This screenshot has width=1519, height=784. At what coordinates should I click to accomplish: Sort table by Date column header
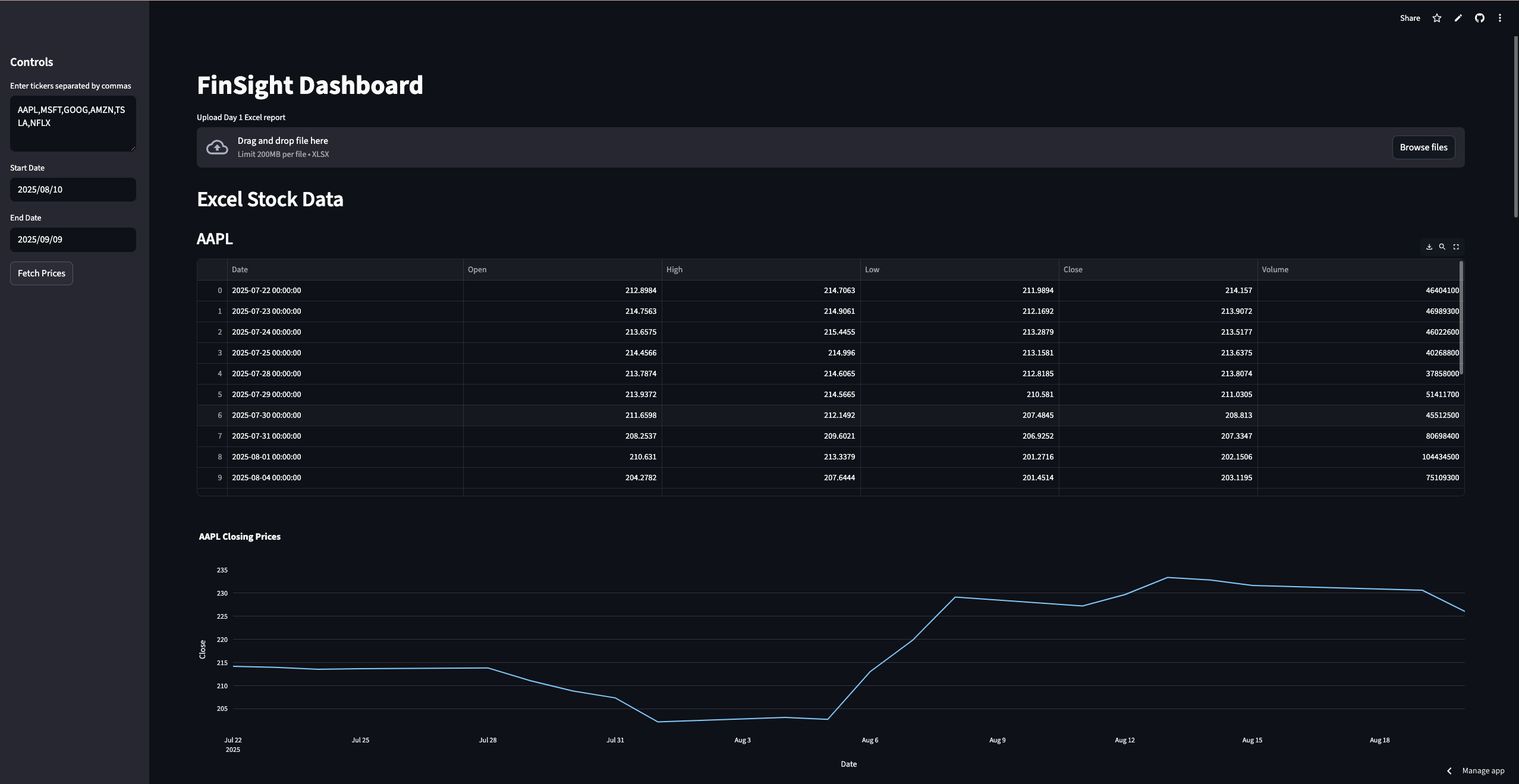coord(345,270)
